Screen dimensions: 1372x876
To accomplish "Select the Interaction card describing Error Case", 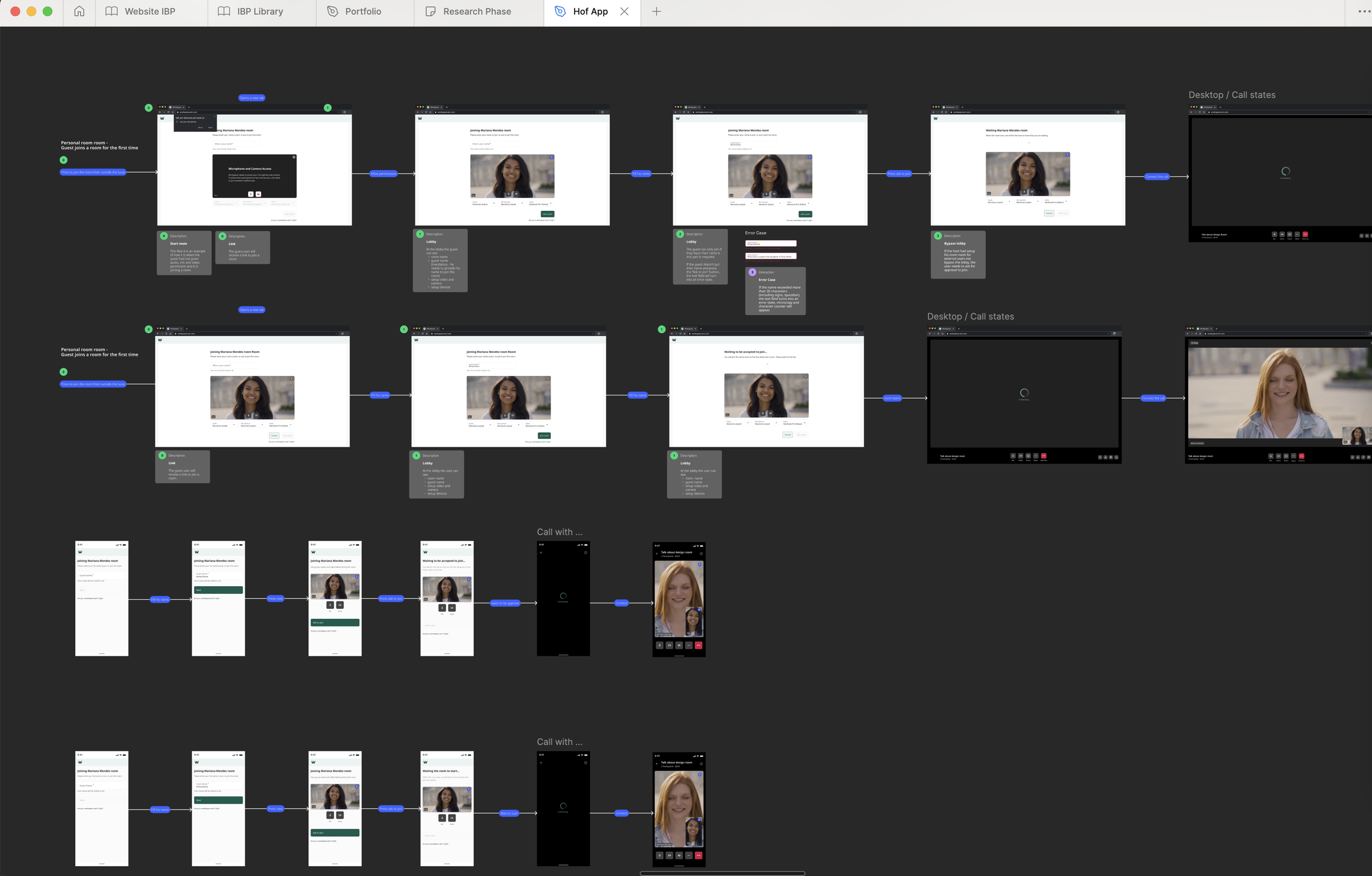I will click(775, 291).
